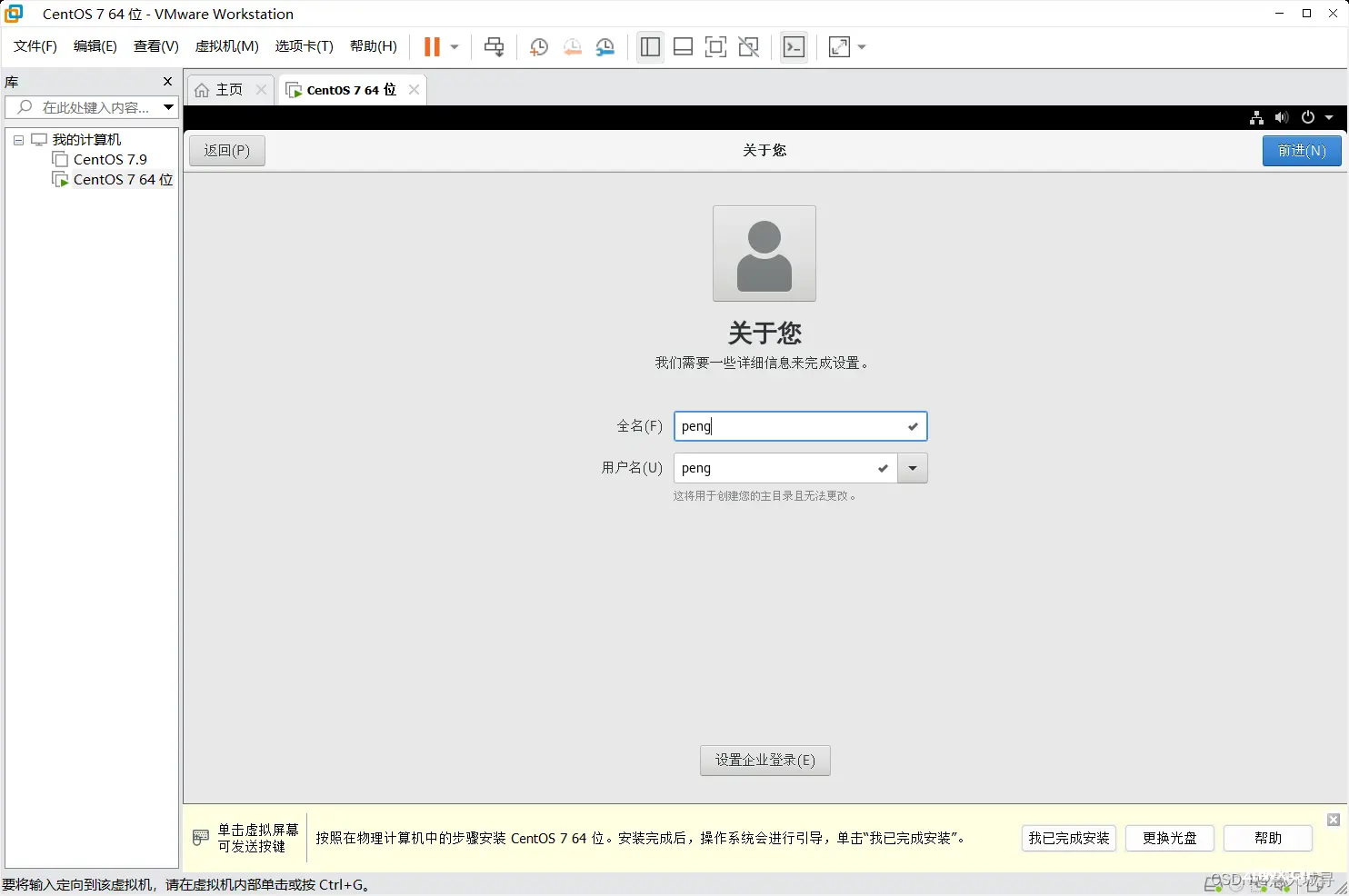The height and width of the screenshot is (896, 1349).
Task: Click the pause virtual machine icon
Action: pos(432,47)
